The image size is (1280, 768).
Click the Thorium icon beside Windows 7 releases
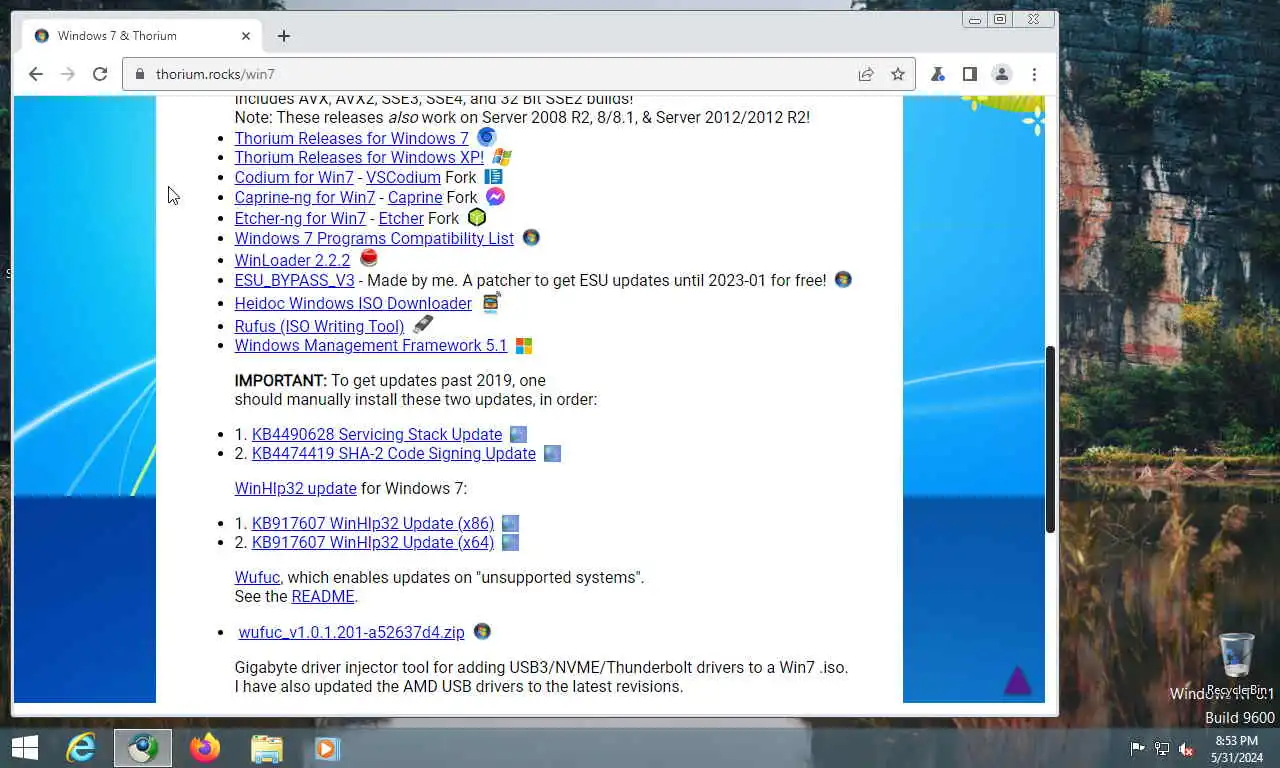pos(486,137)
